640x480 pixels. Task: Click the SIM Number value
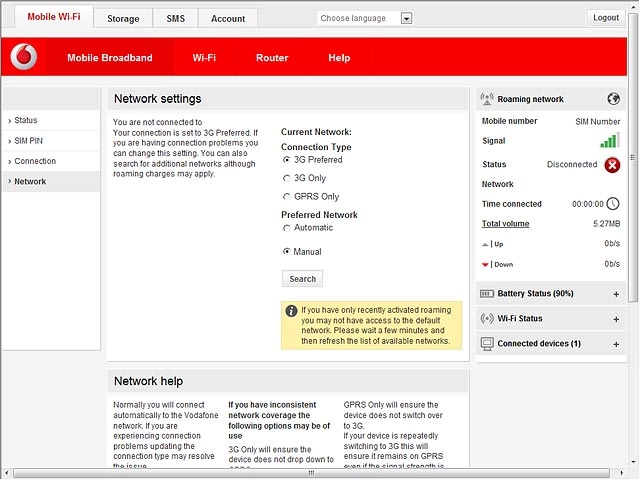598,122
